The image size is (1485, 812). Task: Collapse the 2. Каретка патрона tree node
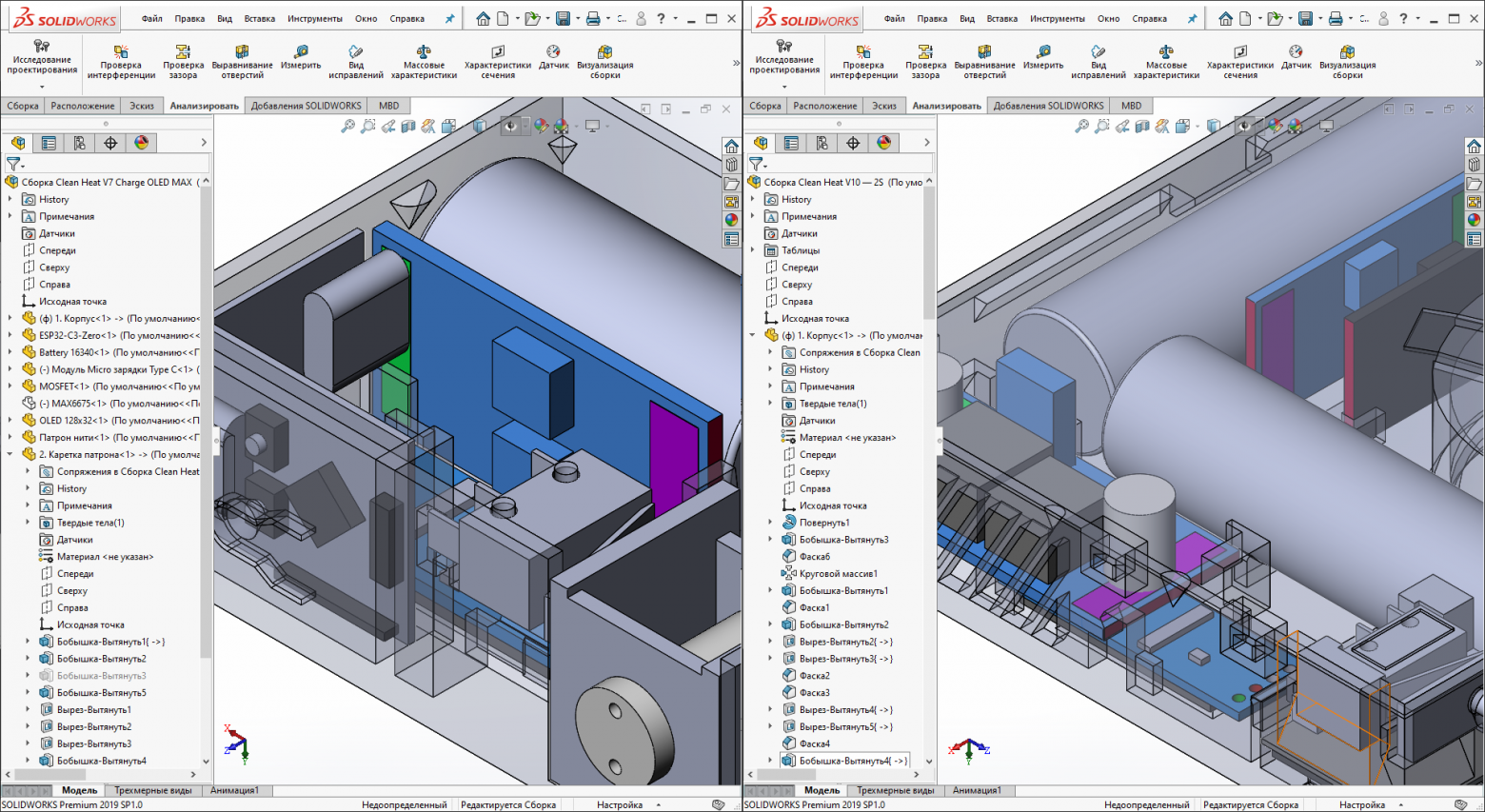point(10,455)
